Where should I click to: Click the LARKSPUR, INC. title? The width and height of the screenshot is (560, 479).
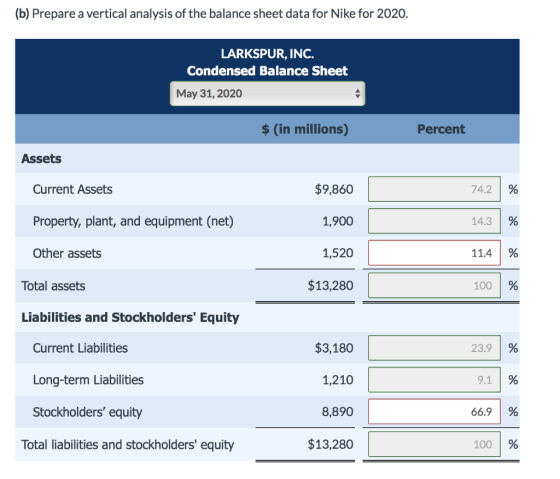pos(267,54)
